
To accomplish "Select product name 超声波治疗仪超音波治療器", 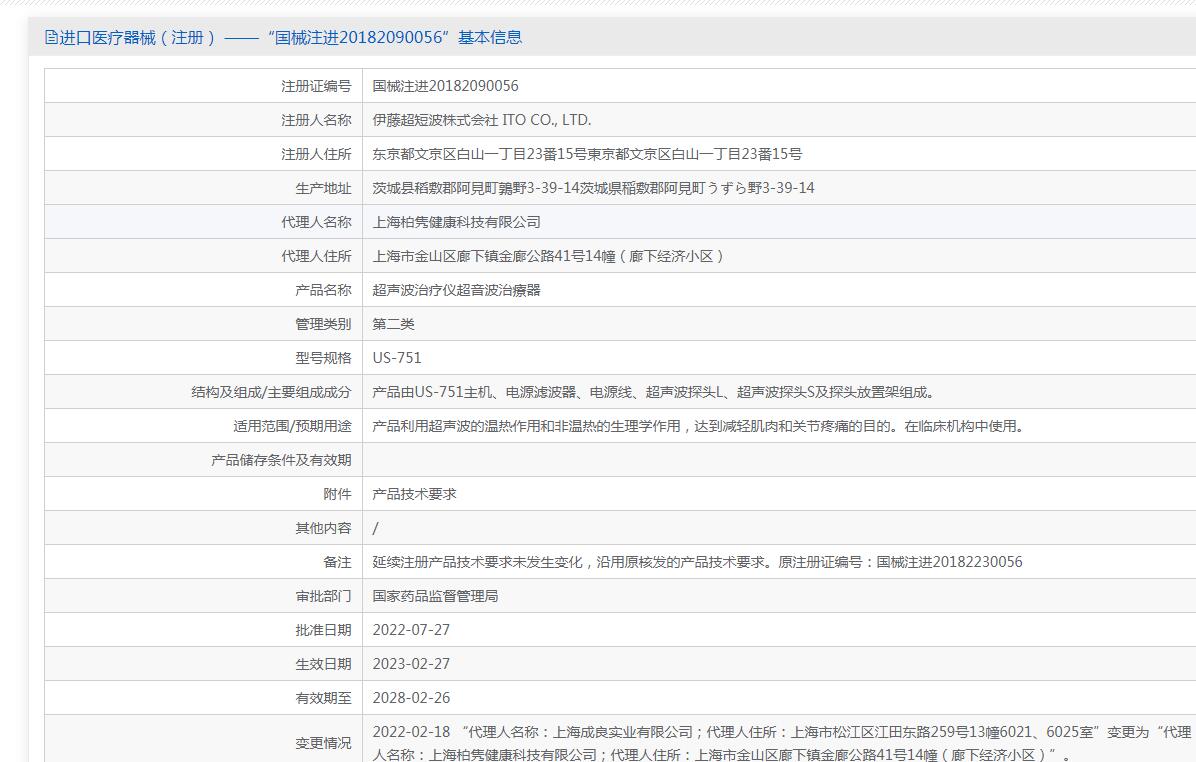I will [x=457, y=291].
